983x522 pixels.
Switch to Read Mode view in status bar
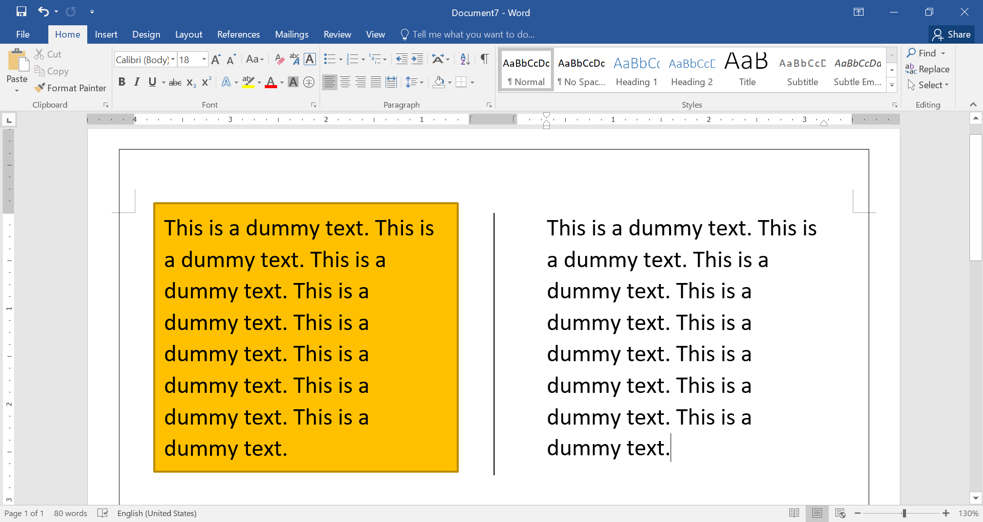point(794,513)
